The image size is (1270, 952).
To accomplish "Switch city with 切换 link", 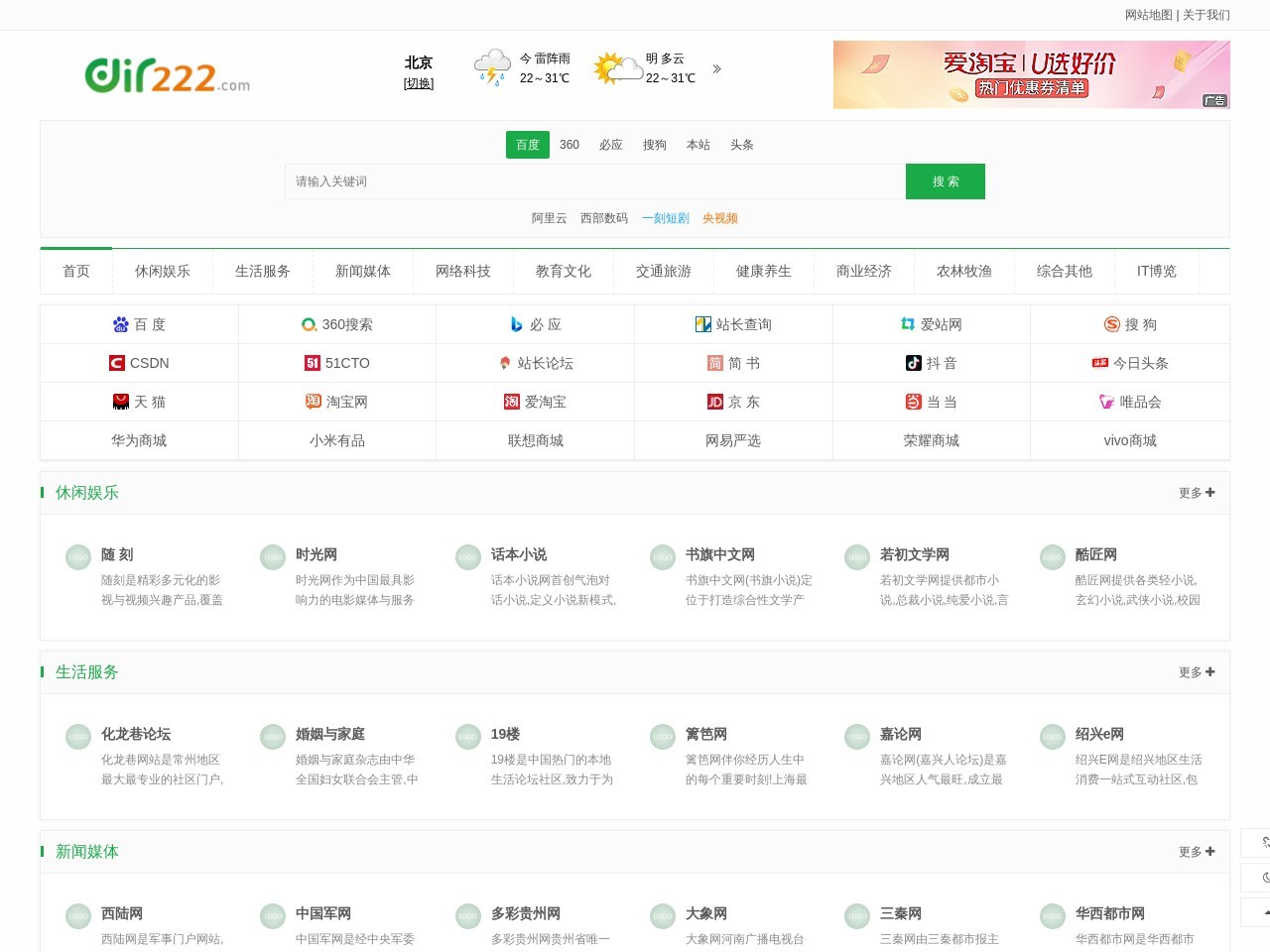I will coord(419,83).
